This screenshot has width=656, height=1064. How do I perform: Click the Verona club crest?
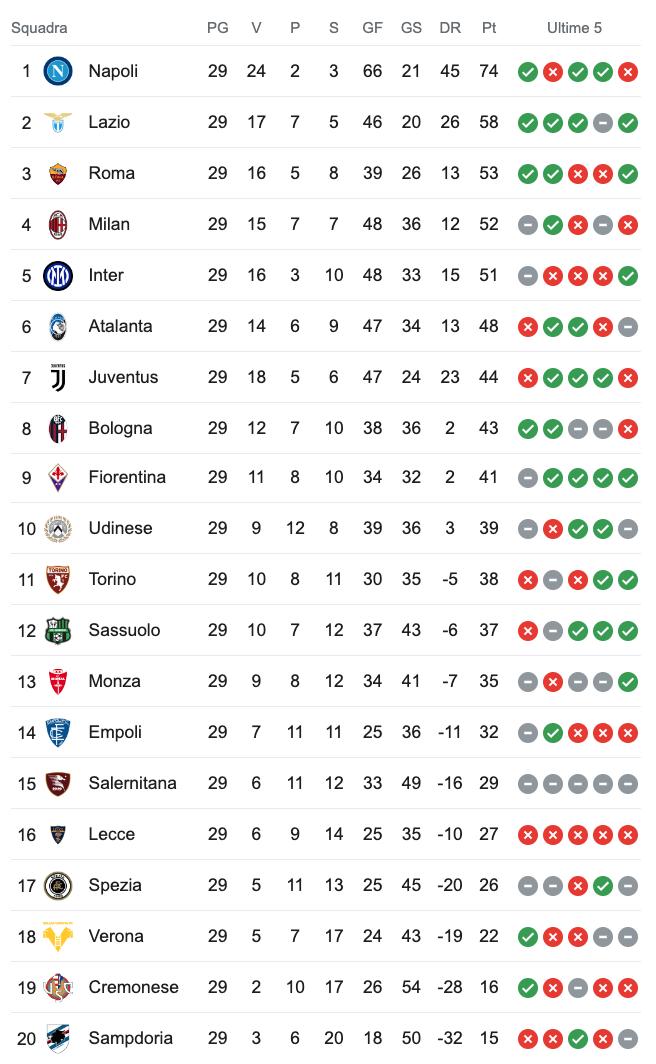[x=58, y=936]
